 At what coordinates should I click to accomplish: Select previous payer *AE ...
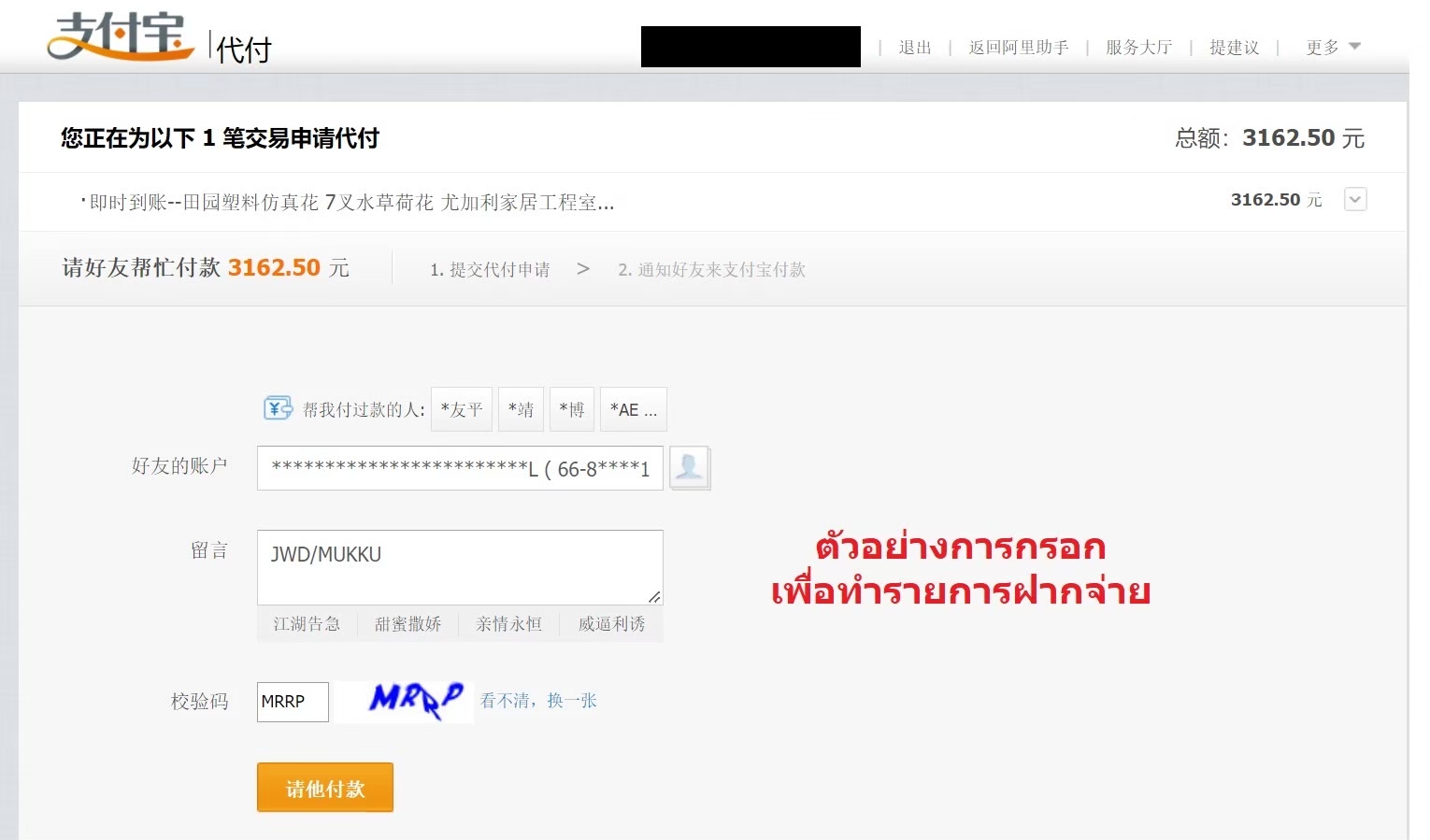[633, 409]
